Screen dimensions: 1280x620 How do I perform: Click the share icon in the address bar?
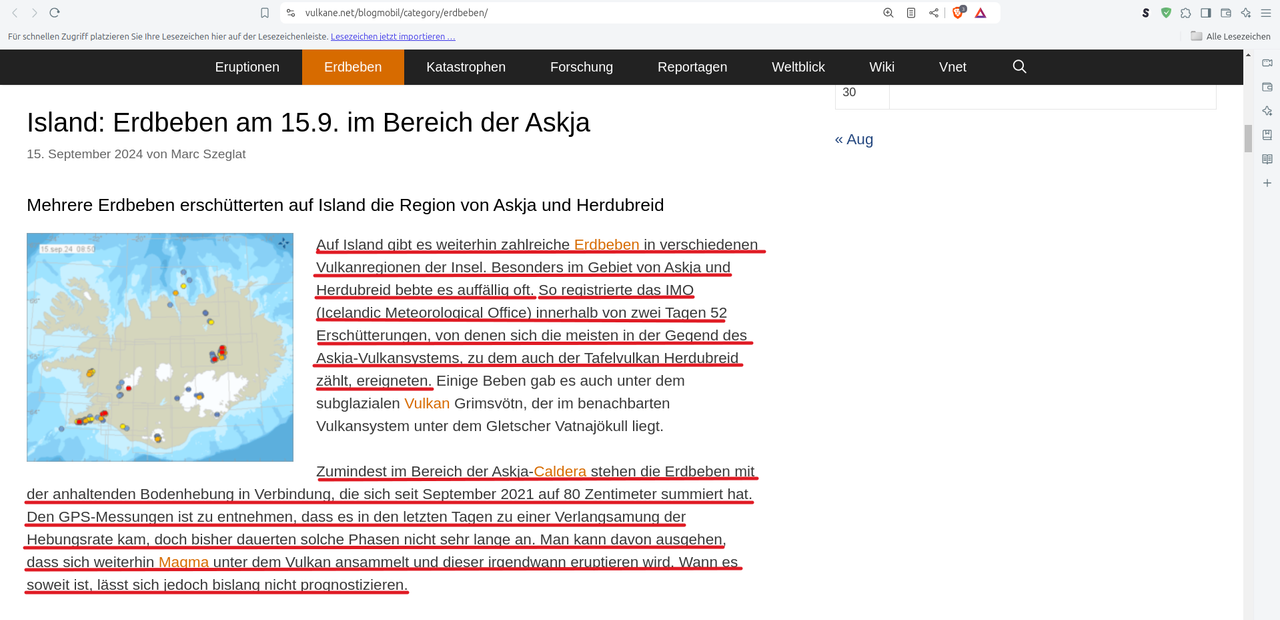[934, 13]
